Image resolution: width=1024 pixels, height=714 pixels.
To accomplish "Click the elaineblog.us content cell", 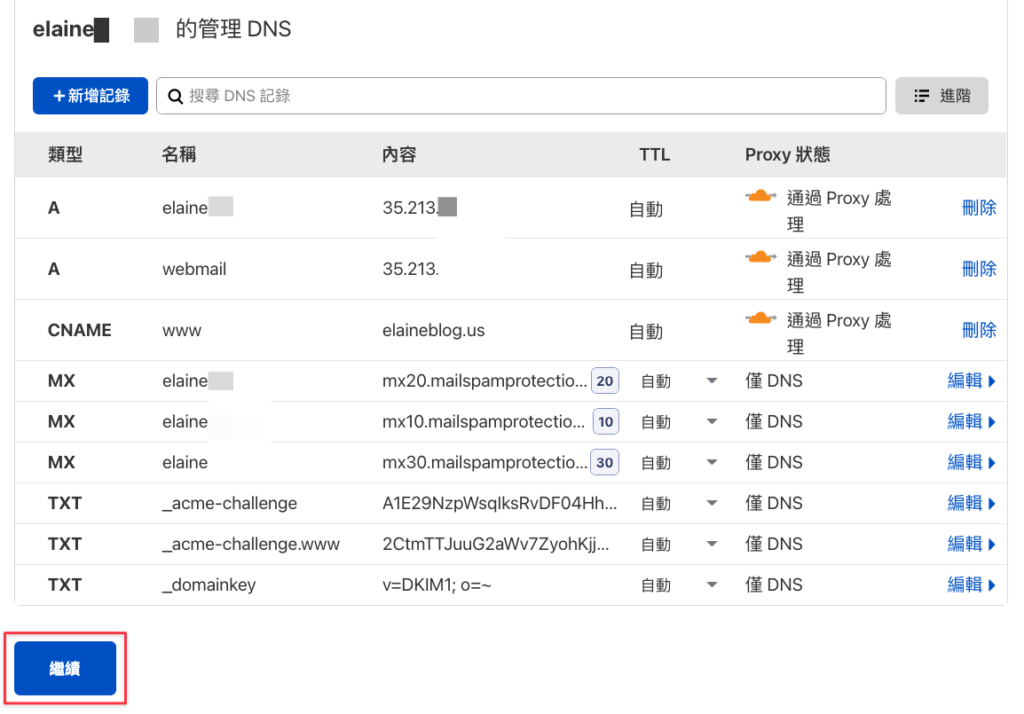I will pyautogui.click(x=434, y=331).
